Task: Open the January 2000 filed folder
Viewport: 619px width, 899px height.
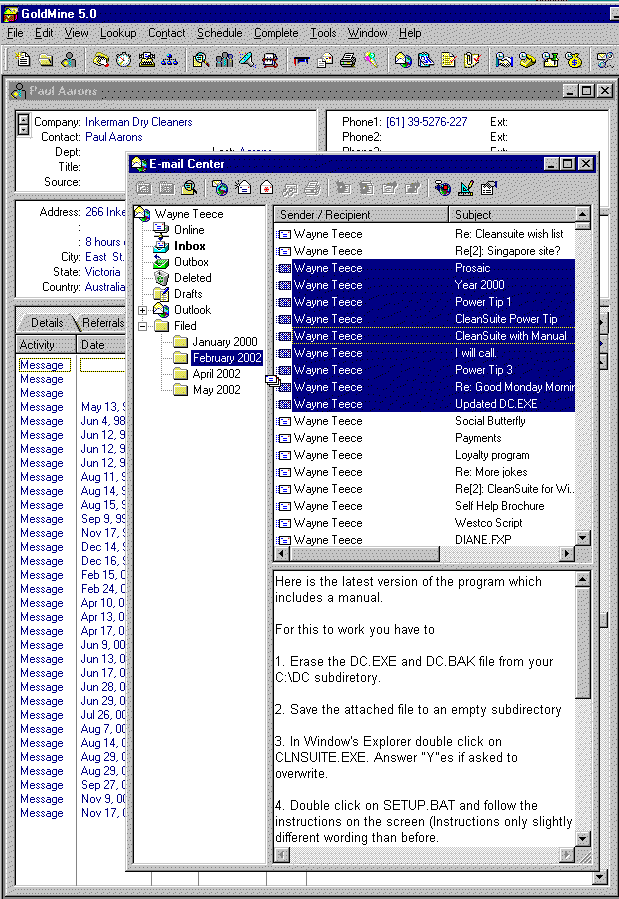Action: (x=225, y=342)
